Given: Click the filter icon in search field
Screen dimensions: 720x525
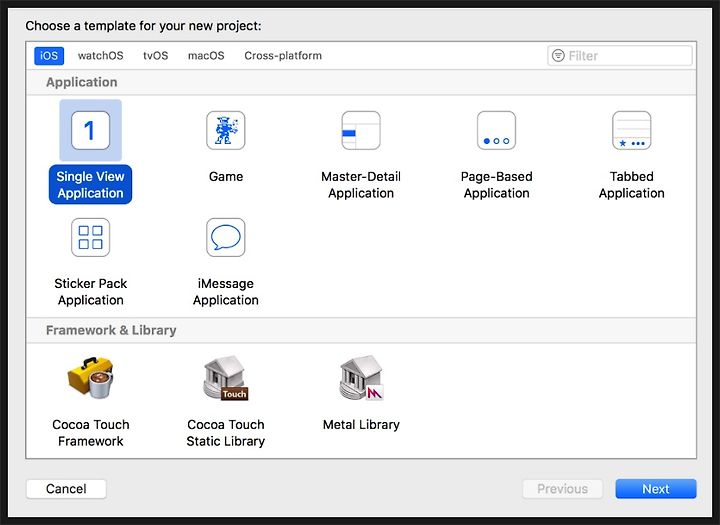Looking at the screenshot, I should [x=558, y=56].
